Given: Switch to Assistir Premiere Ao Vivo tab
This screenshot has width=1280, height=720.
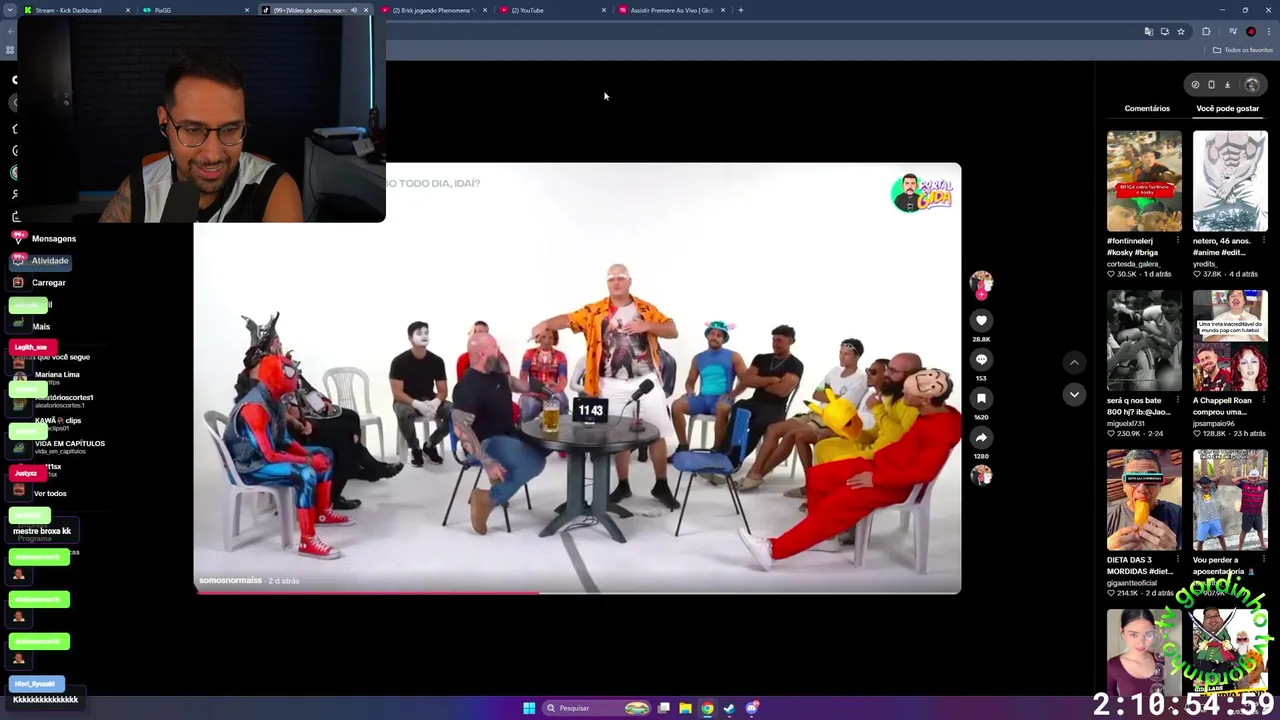Looking at the screenshot, I should click(x=671, y=10).
